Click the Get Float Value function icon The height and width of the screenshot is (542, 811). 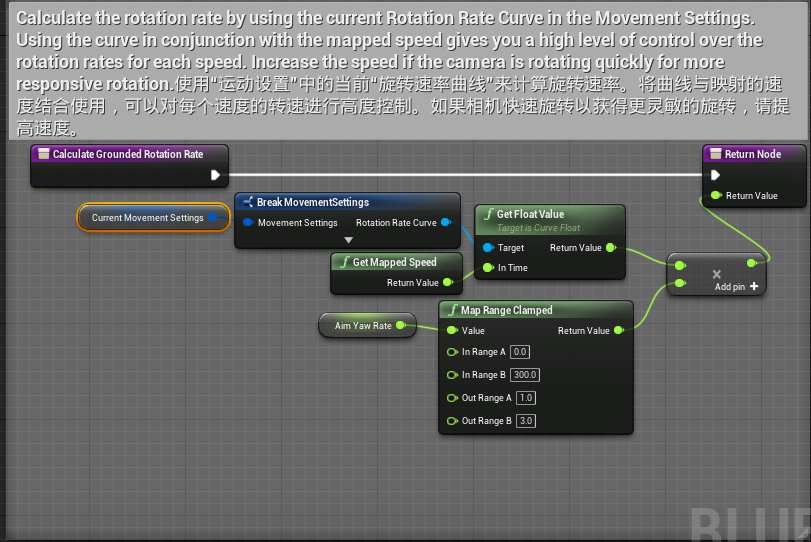(487, 214)
